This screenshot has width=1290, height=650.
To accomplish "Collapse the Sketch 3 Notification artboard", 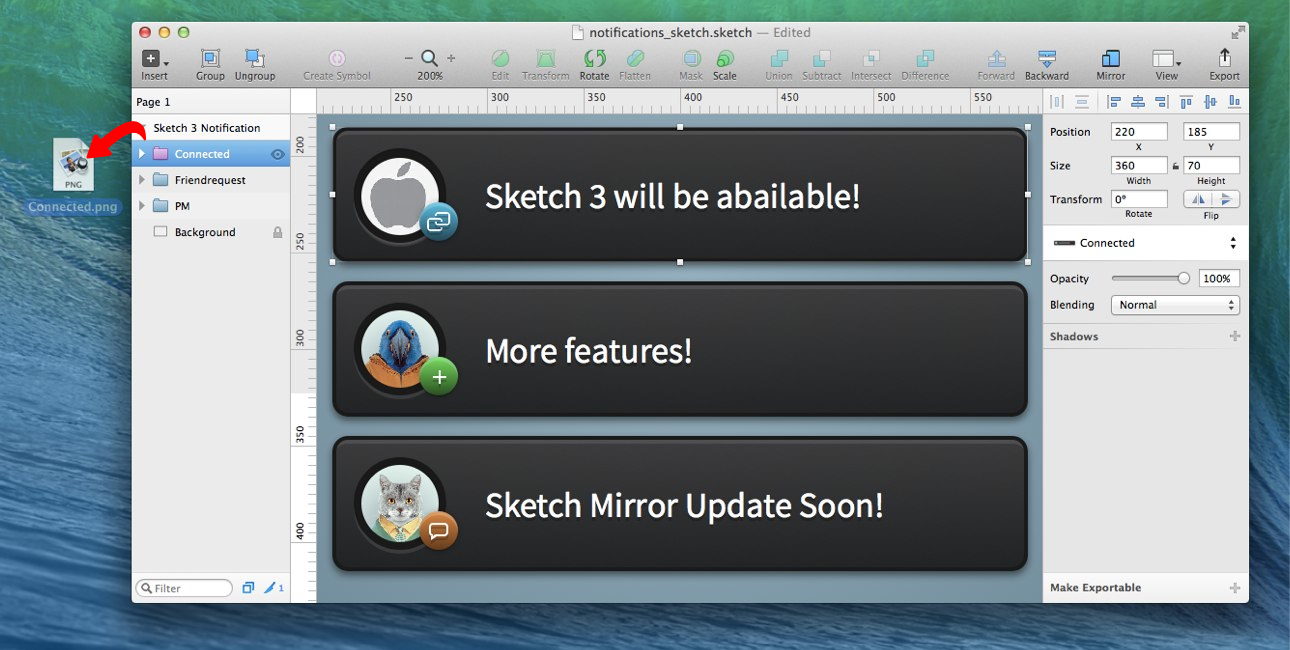I will coord(142,128).
